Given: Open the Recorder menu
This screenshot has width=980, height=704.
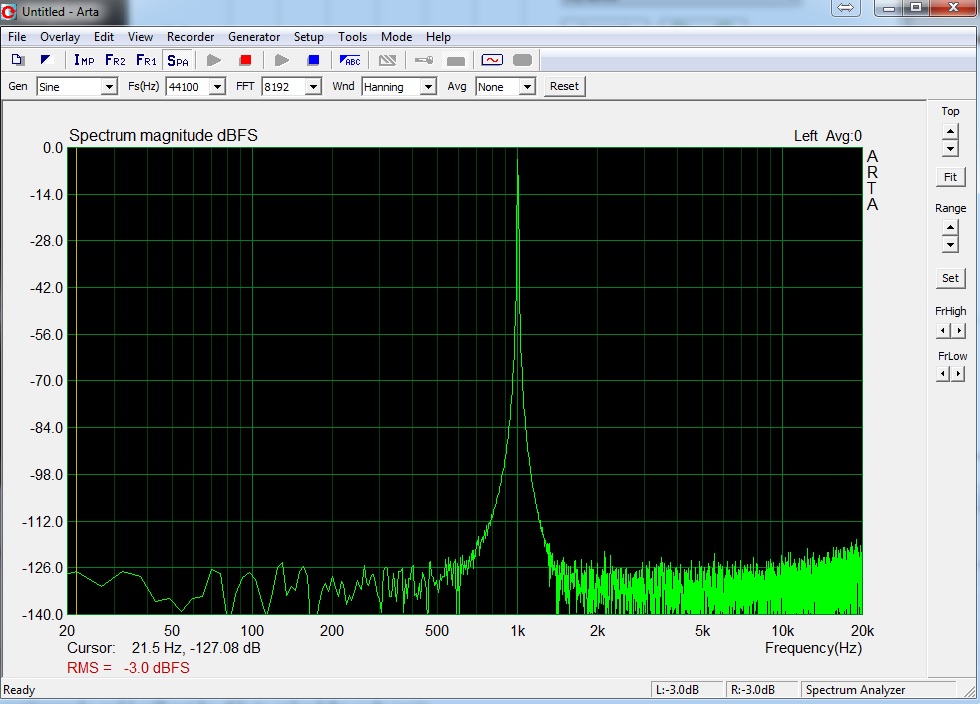Looking at the screenshot, I should (191, 37).
